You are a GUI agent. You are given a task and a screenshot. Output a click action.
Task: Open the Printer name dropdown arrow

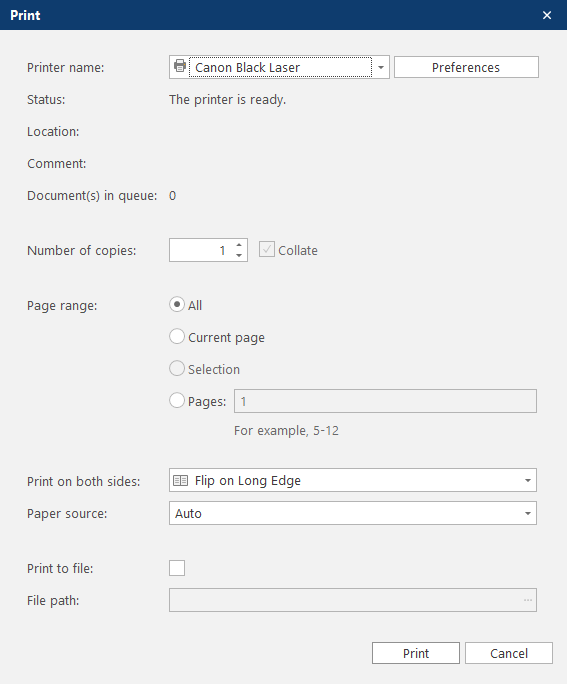(x=381, y=67)
